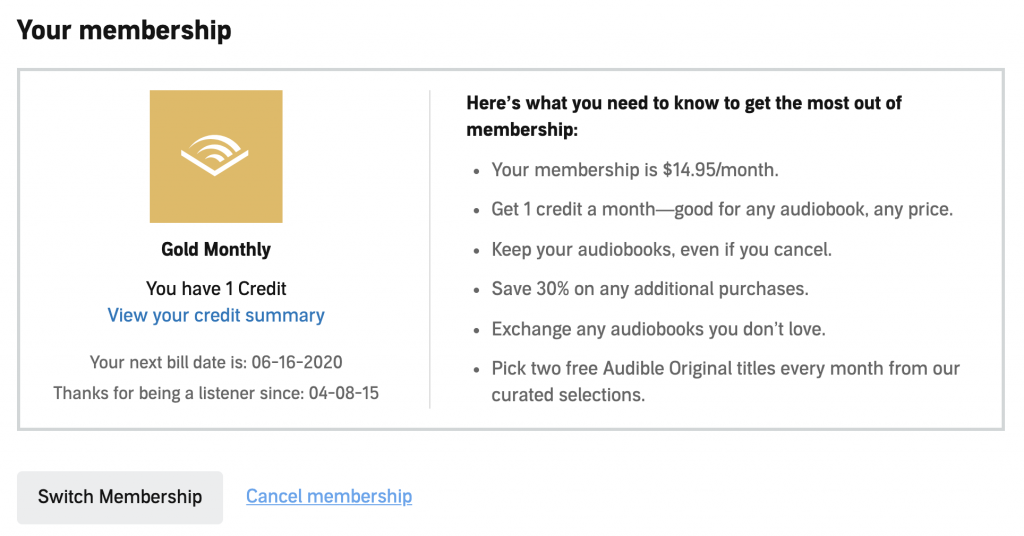Select the Your membership page heading

pos(124,30)
